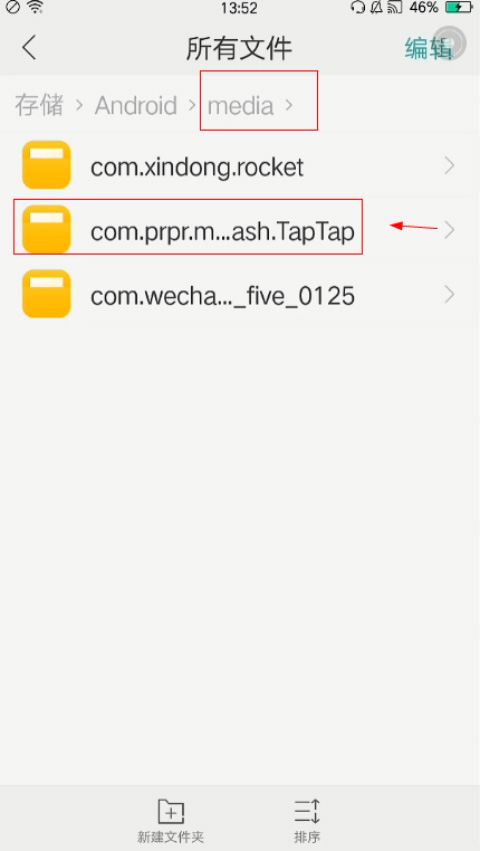Image resolution: width=480 pixels, height=851 pixels.
Task: Select media breadcrumb segment
Action: (241, 106)
